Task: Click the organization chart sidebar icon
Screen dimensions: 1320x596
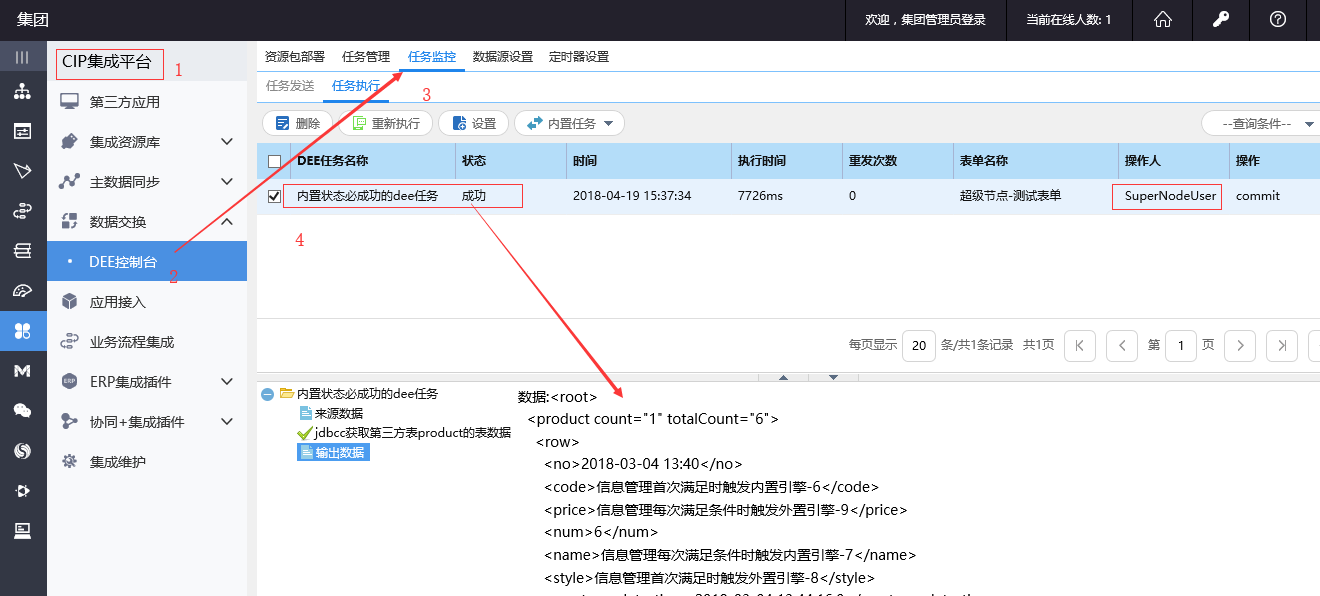Action: coord(22,93)
